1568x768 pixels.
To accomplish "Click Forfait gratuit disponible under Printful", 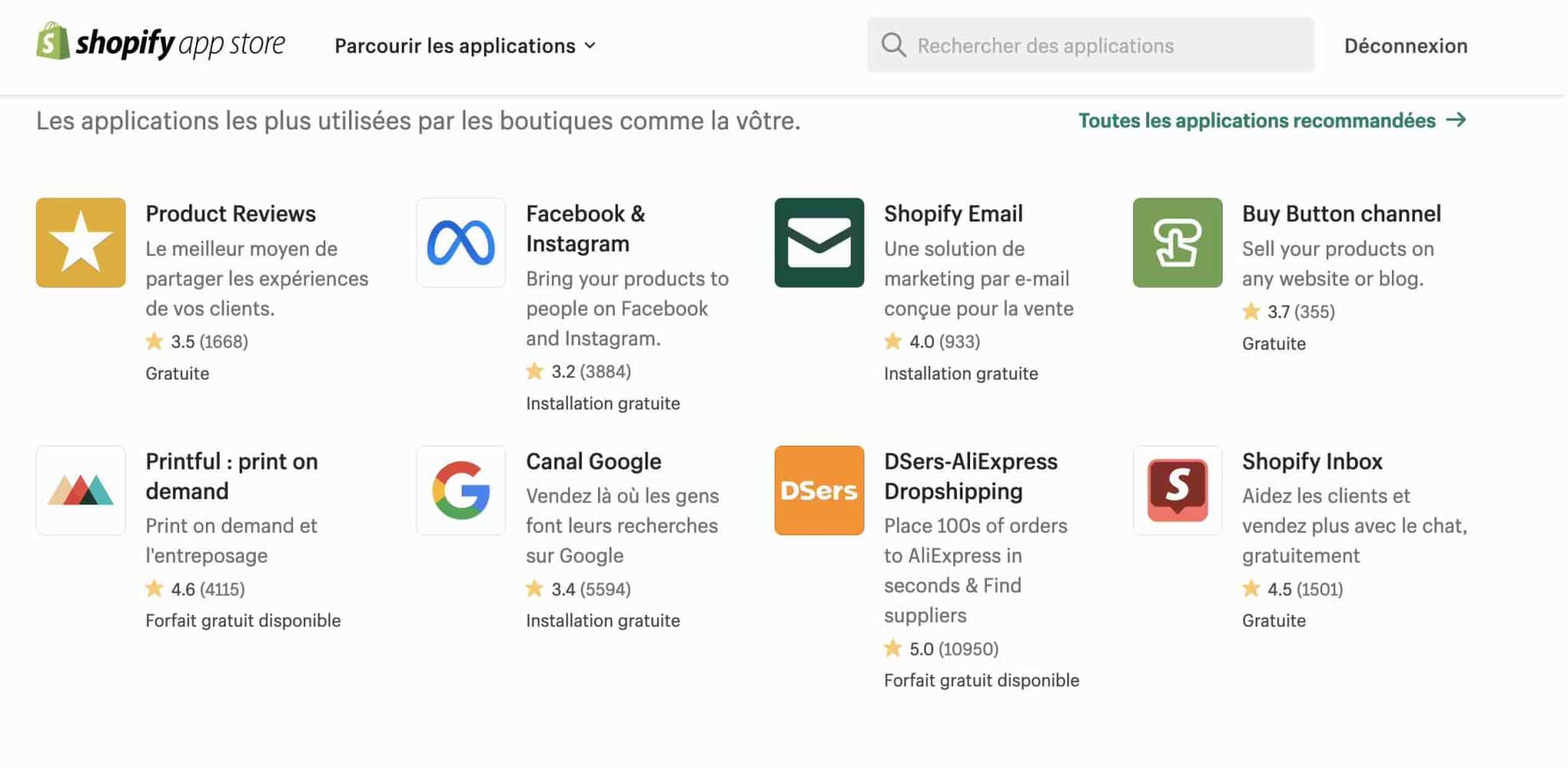I will tap(243, 620).
